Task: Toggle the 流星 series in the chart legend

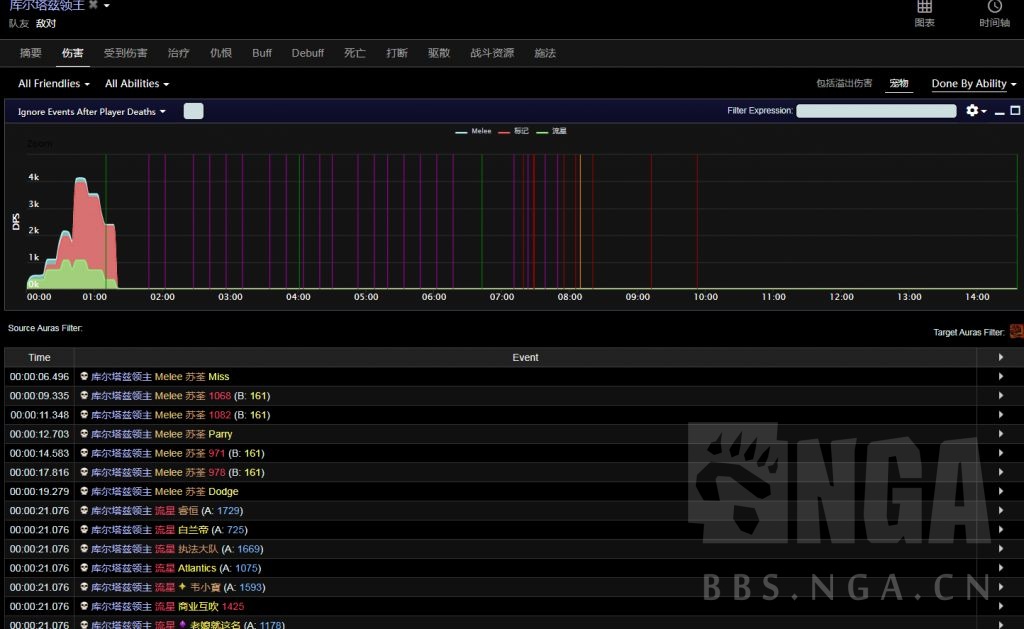Action: (x=552, y=131)
